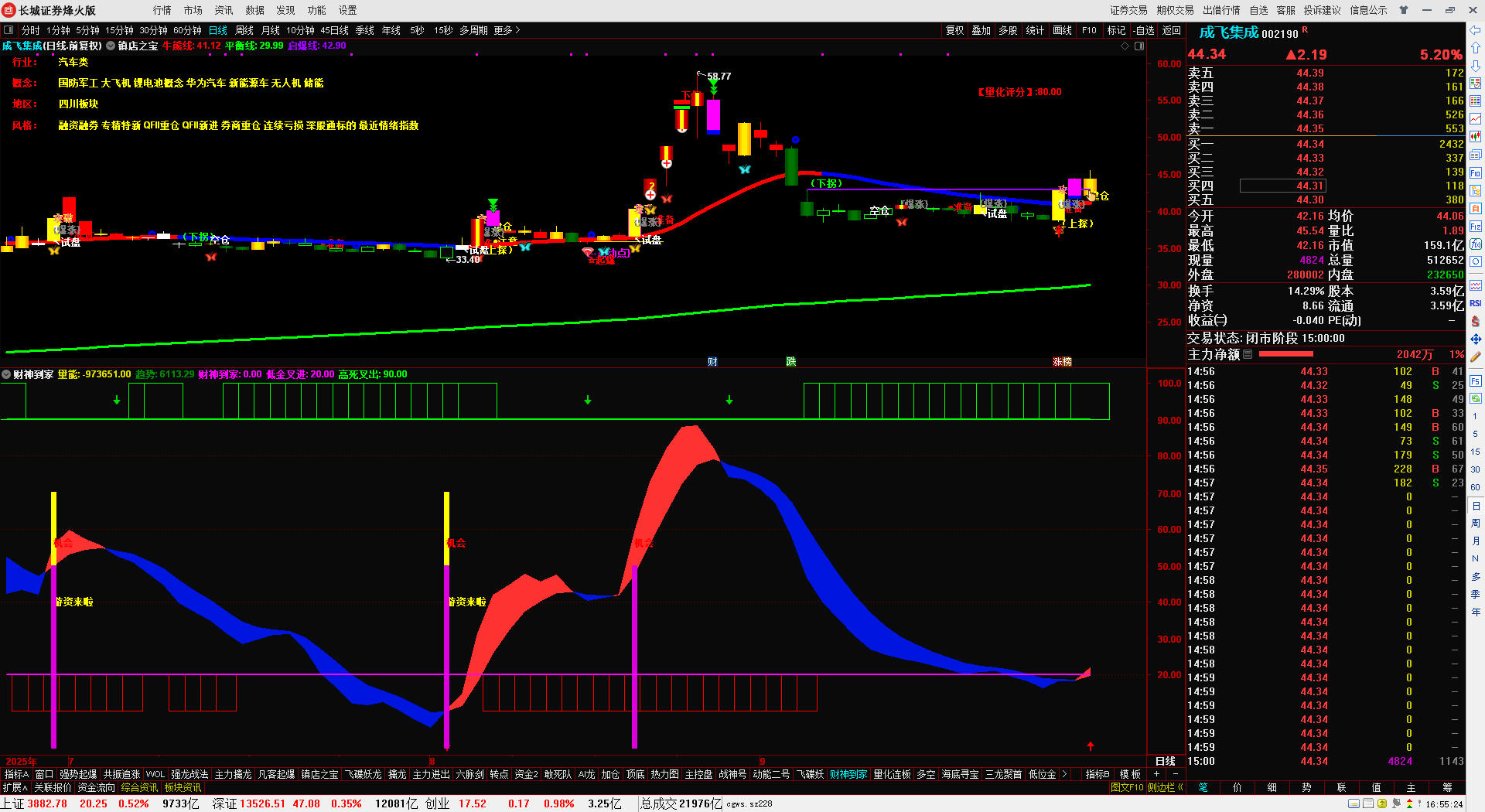Viewport: 1485px width, 812px height.
Task: Select the 强龙战法 indicator tab
Action: [x=189, y=774]
